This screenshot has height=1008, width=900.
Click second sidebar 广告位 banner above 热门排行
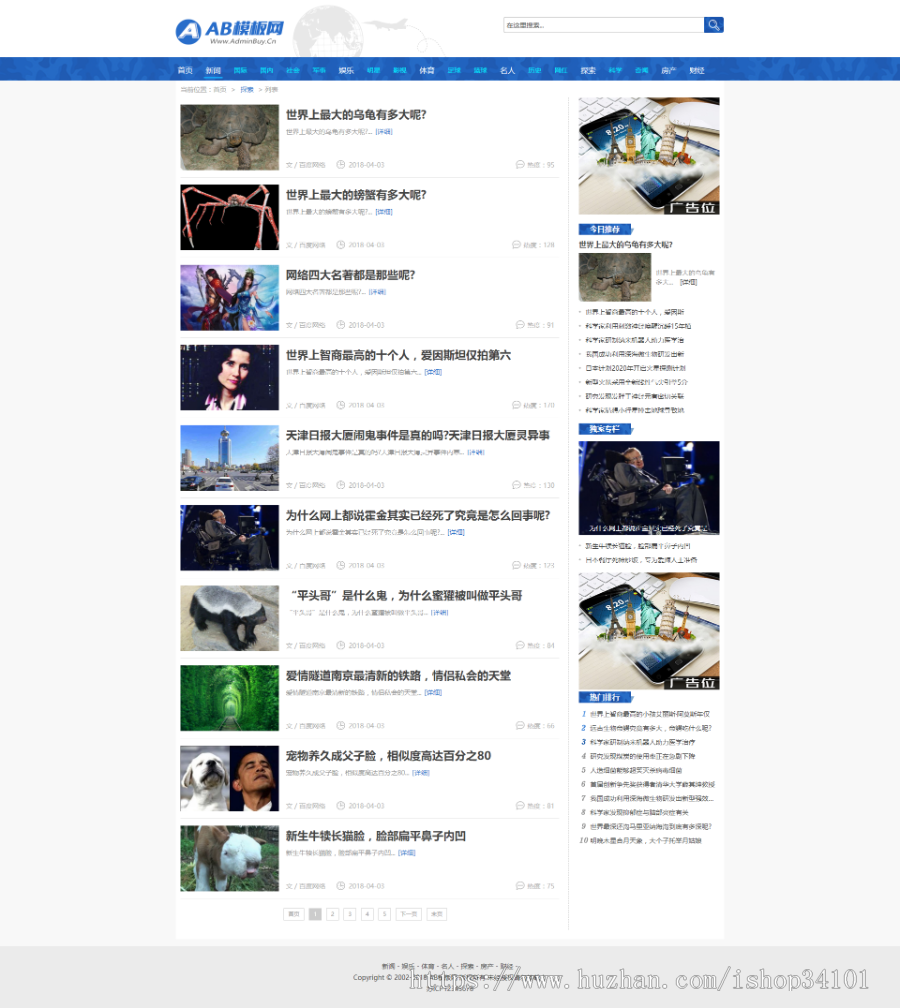[649, 631]
